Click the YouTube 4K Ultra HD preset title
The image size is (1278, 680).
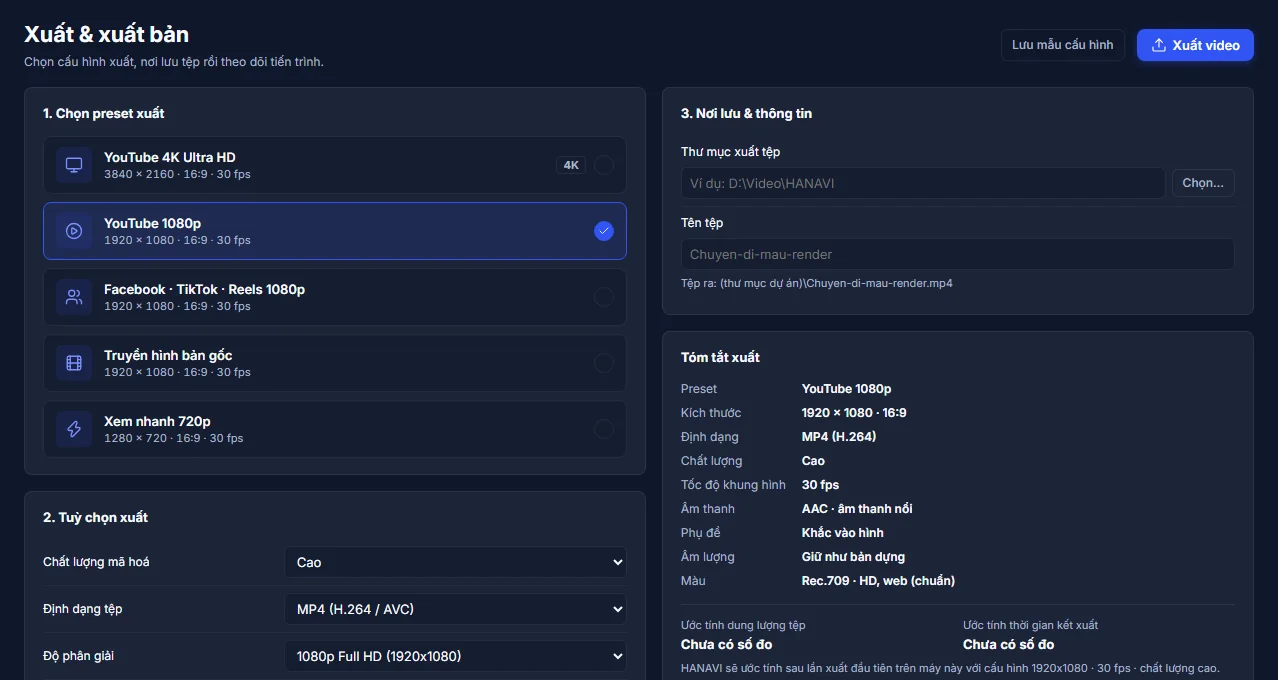click(x=170, y=157)
